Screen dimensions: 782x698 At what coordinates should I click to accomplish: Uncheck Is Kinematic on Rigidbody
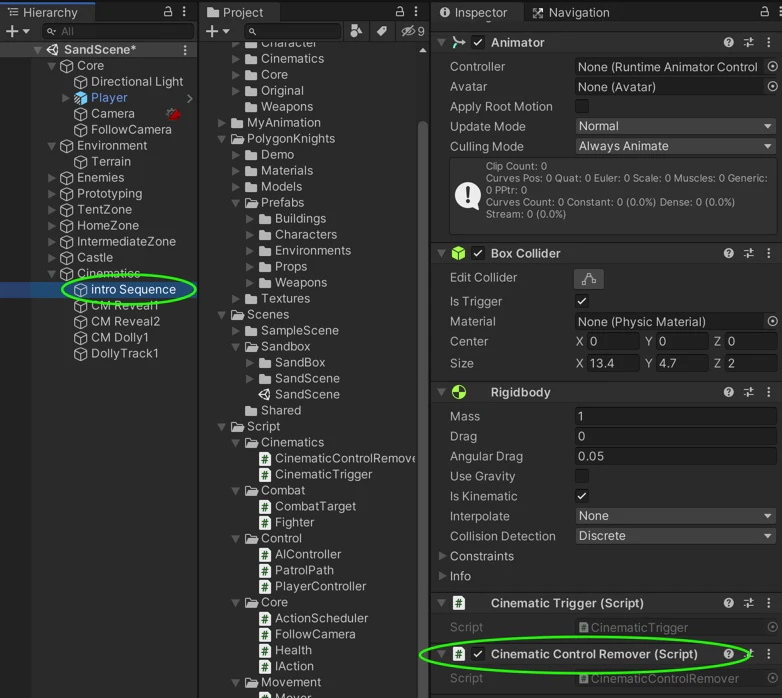pos(582,496)
